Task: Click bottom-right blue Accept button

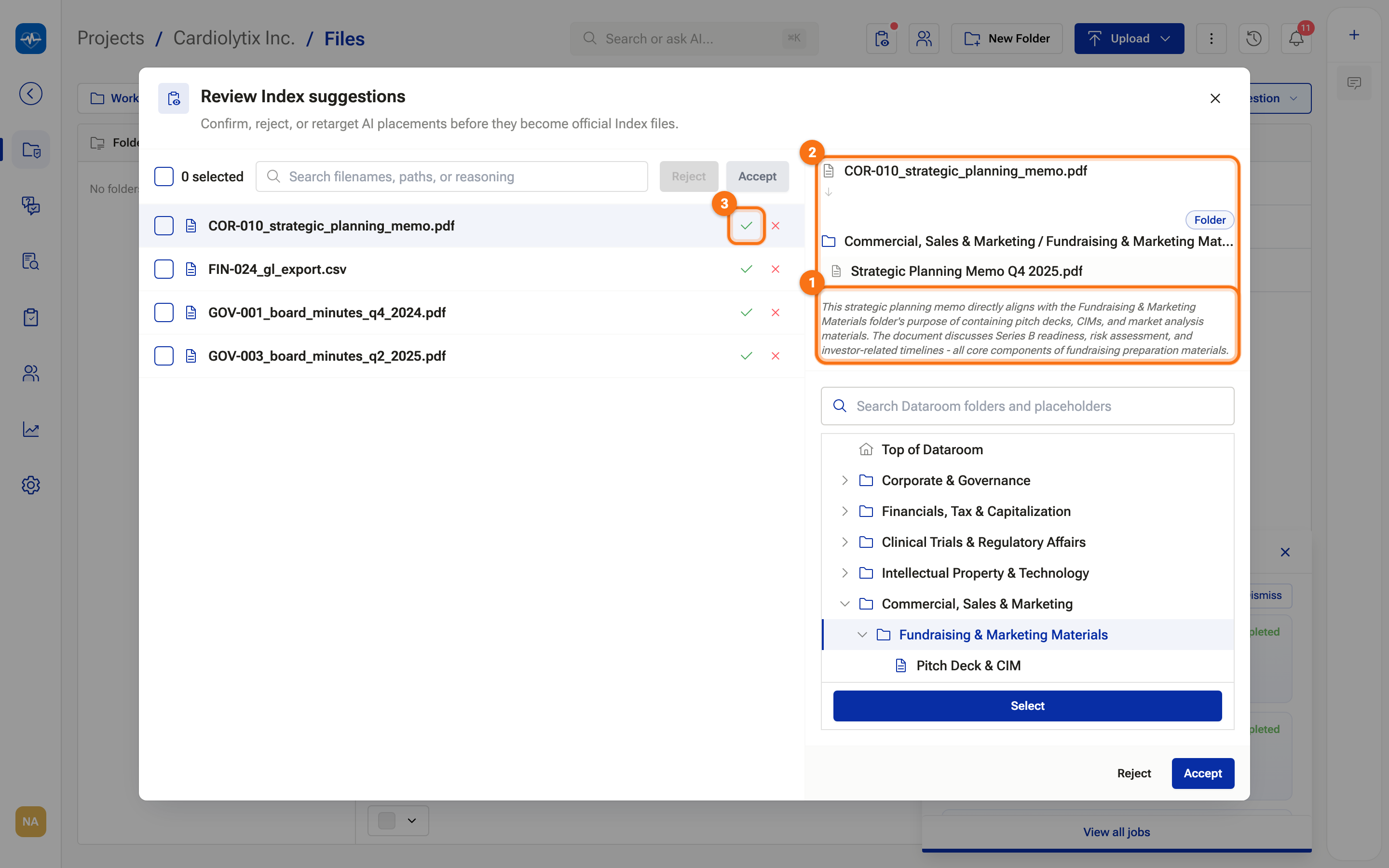Action: (1202, 773)
